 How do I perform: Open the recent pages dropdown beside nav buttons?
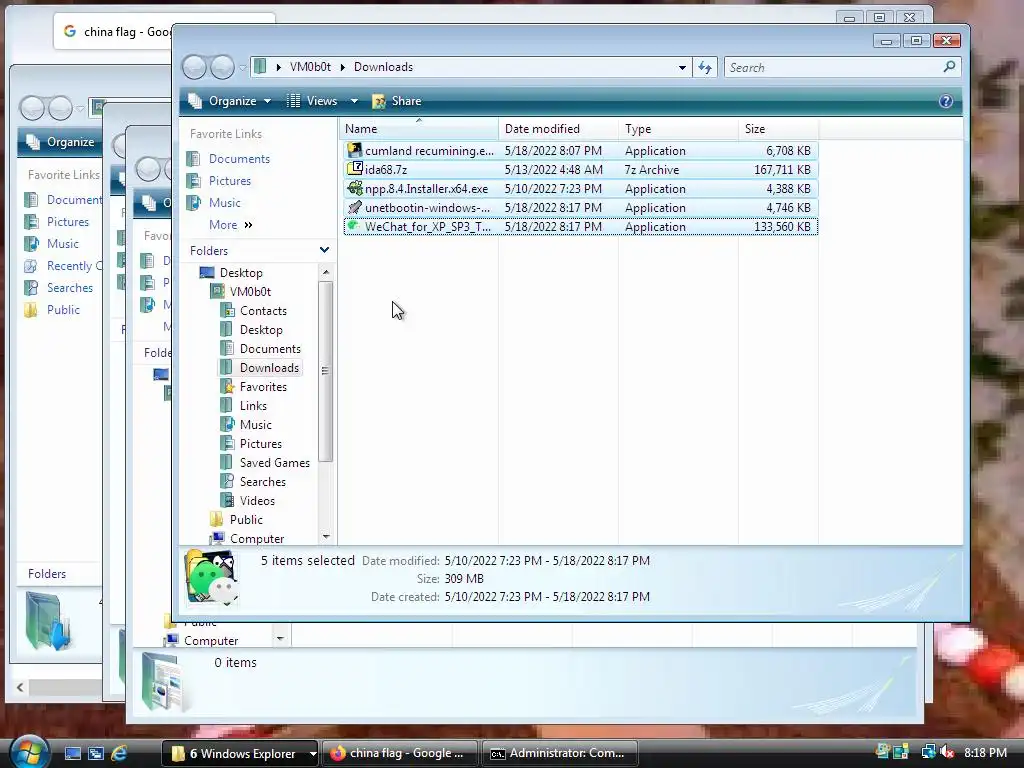click(243, 67)
